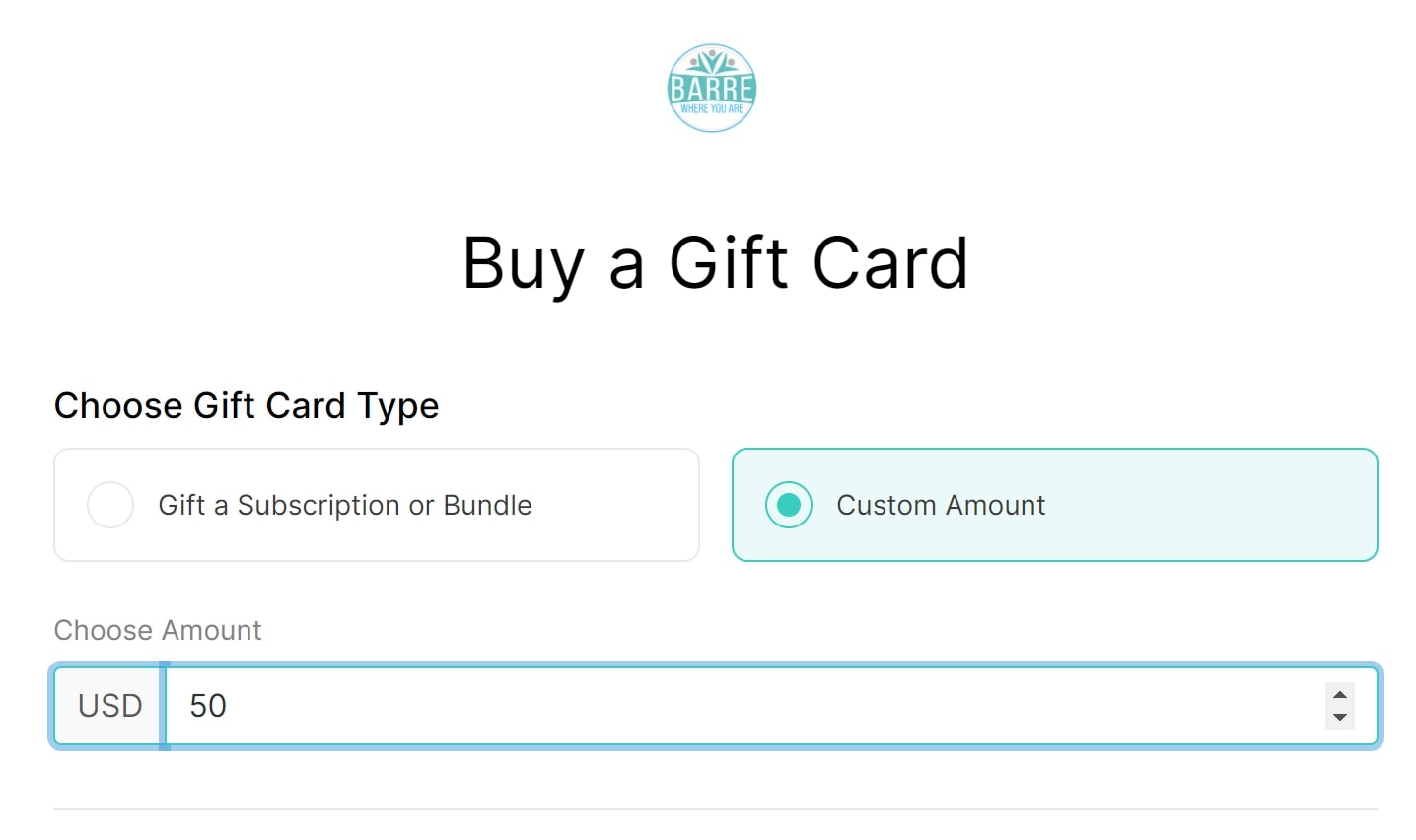This screenshot has height=840, width=1416.
Task: Increase the gift card amount with the up arrow
Action: [x=1339, y=695]
